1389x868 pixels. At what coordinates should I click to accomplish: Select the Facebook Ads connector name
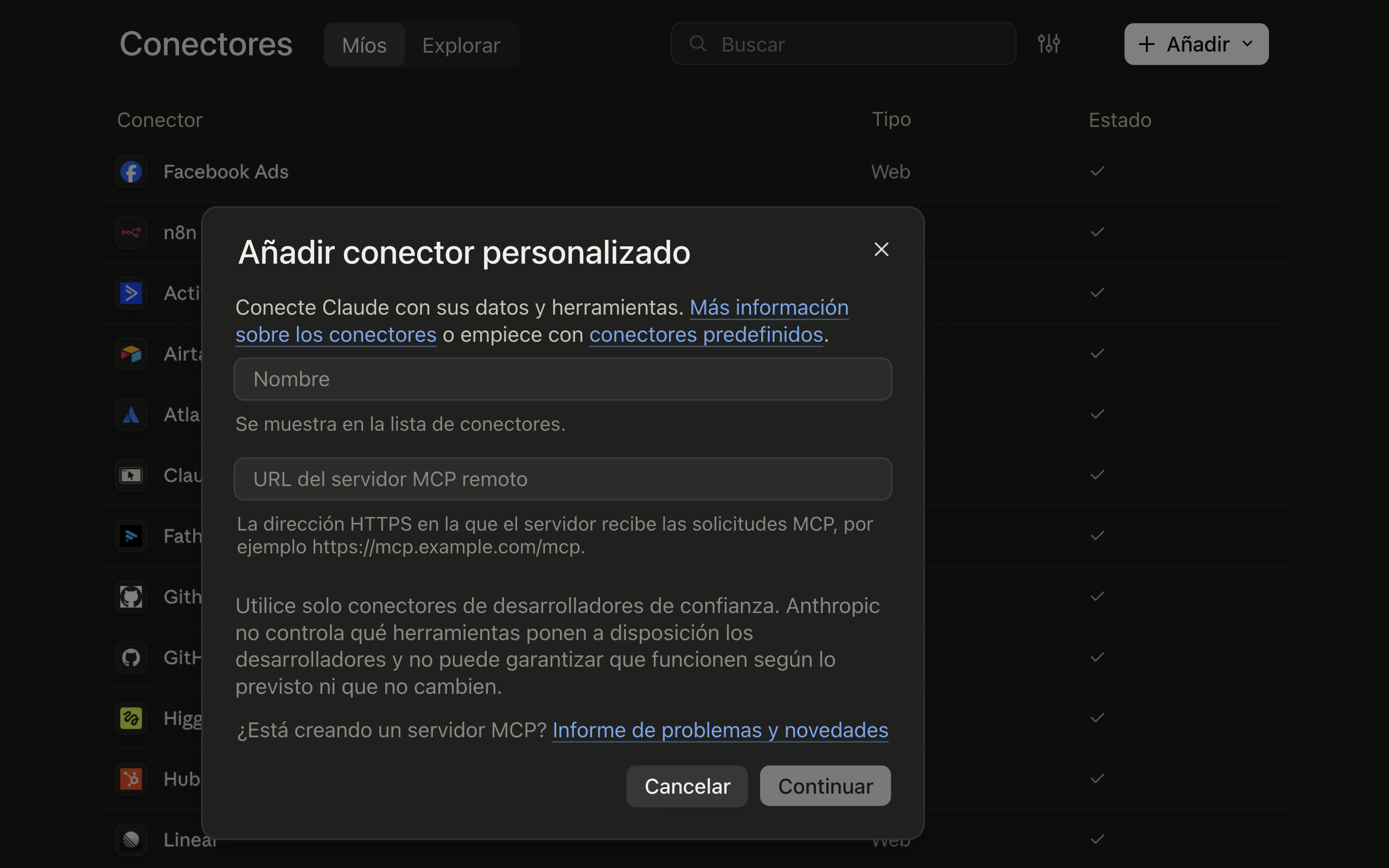tap(226, 171)
